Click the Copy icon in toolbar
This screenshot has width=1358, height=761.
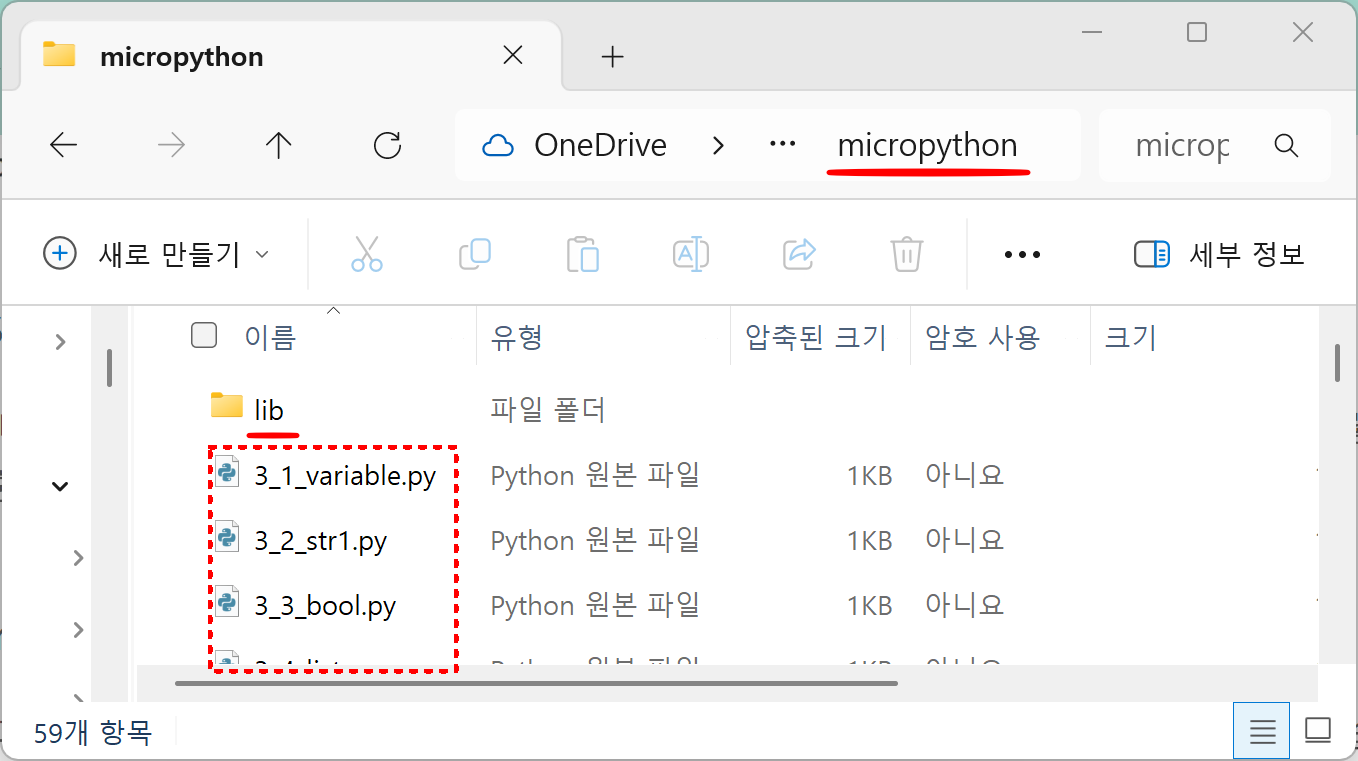(x=474, y=254)
